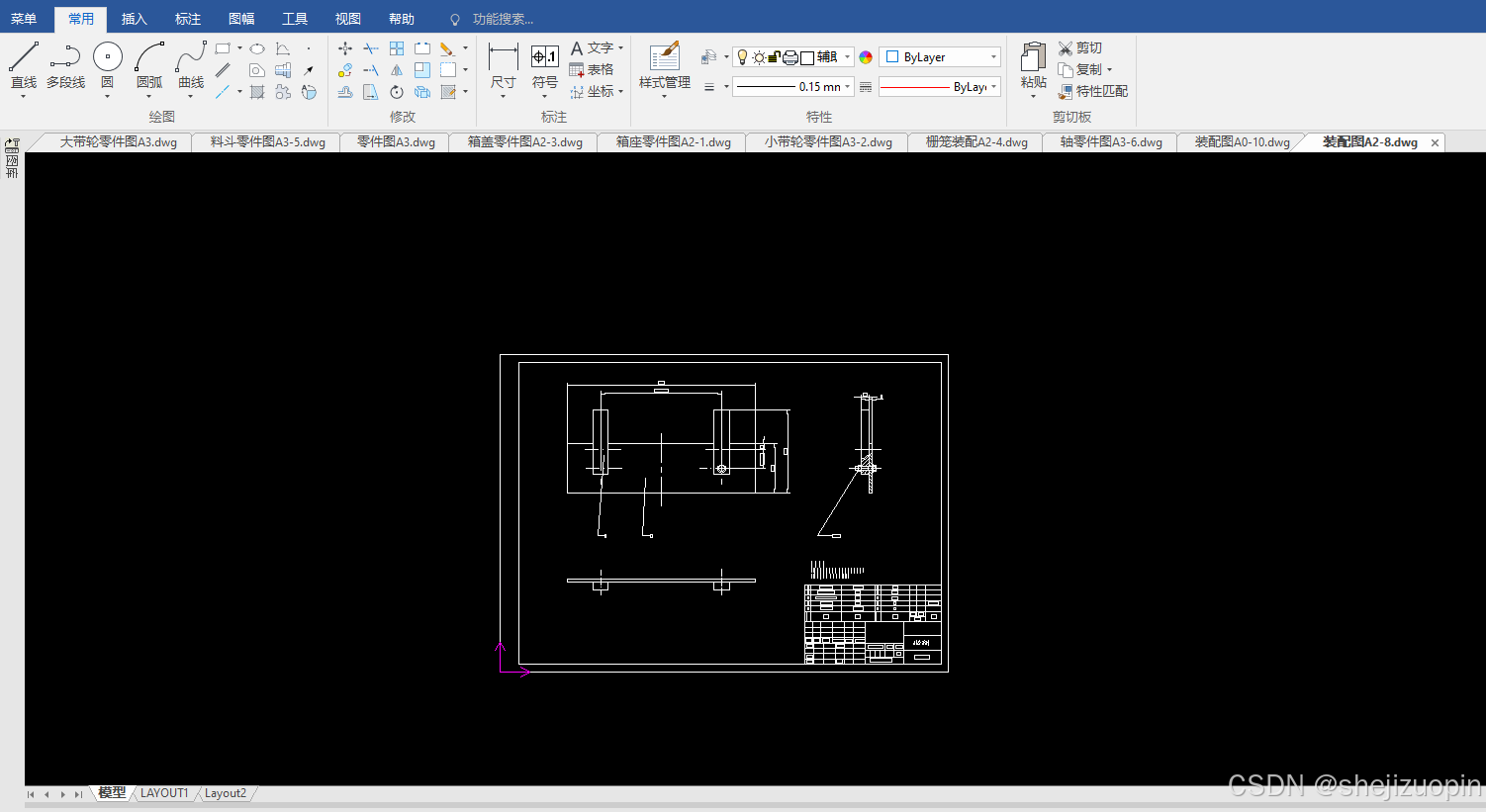Select the 圆弧 arc tool
1486x812 pixels.
(149, 65)
